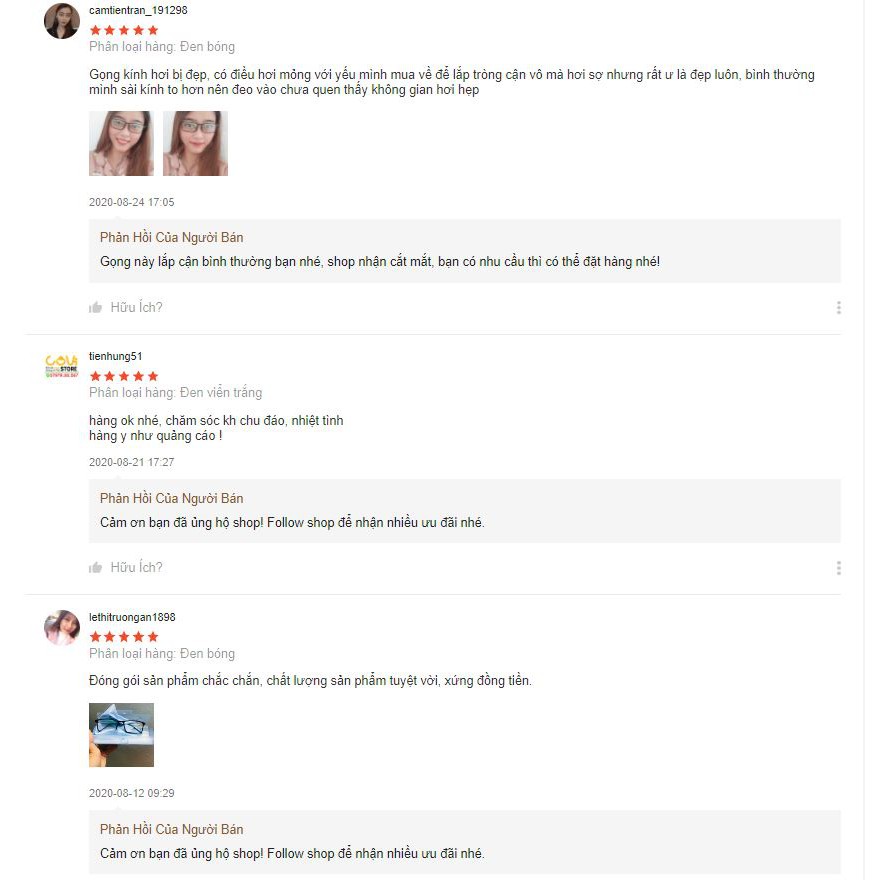Click five-star rating of lethitruongan1898

tap(124, 637)
